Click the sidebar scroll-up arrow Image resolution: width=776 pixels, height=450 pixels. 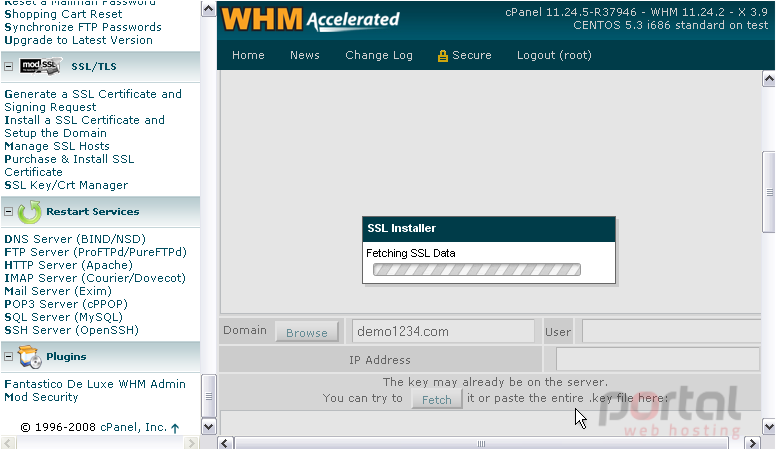[x=208, y=9]
